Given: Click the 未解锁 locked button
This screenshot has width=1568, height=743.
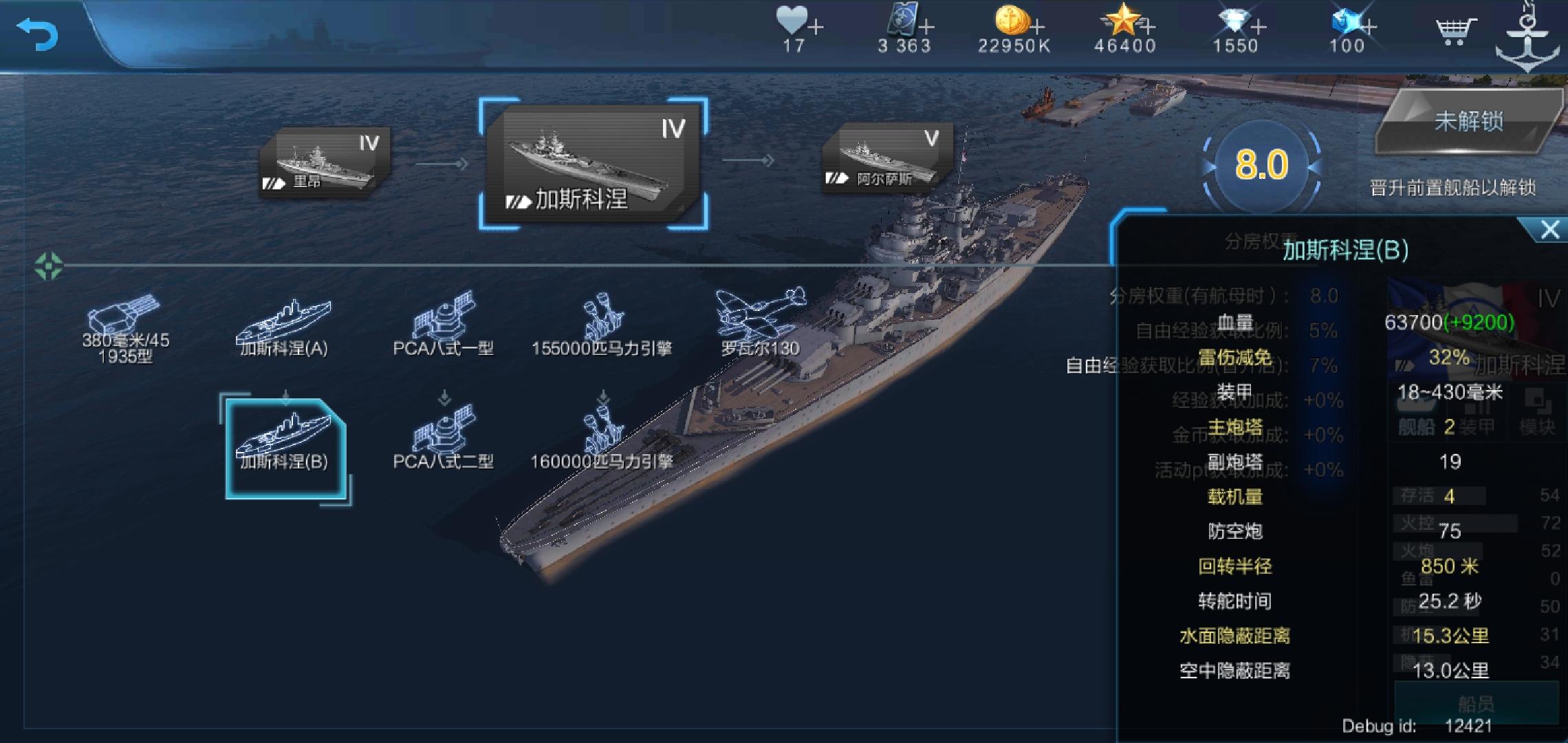Looking at the screenshot, I should point(1468,122).
